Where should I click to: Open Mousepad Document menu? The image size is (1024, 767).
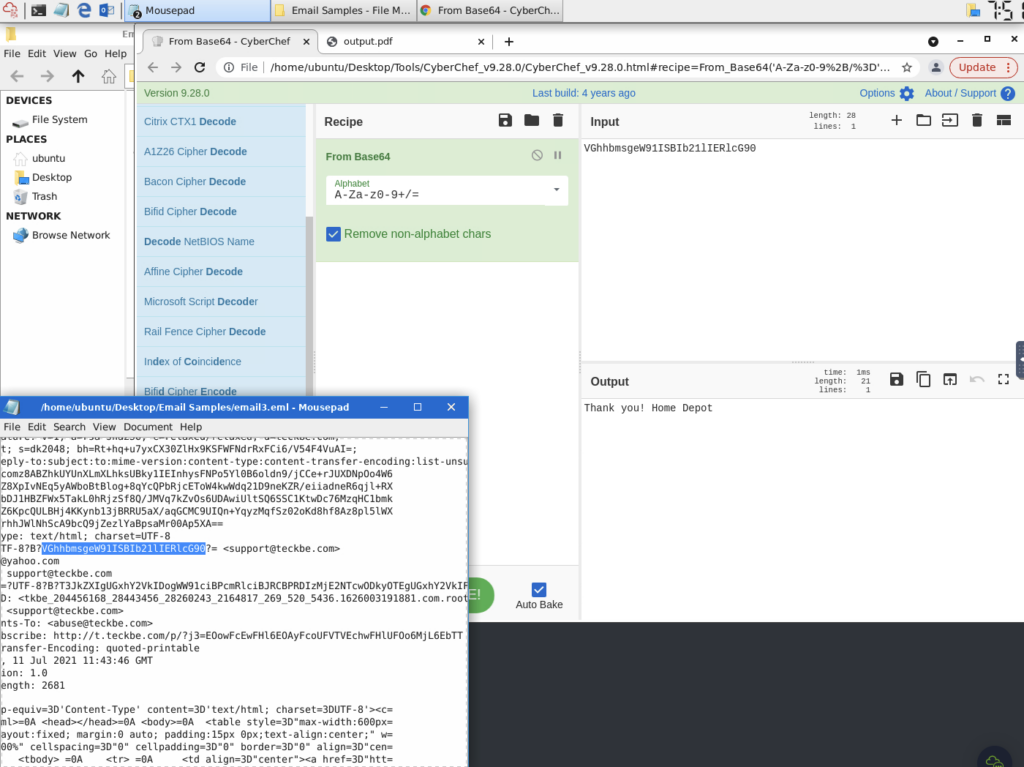tap(148, 427)
